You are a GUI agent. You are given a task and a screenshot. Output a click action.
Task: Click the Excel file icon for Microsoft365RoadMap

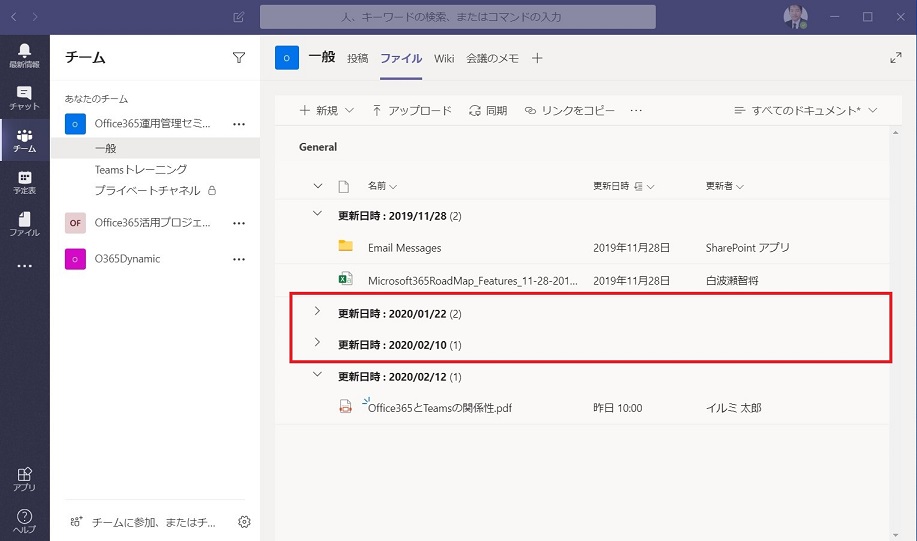[346, 279]
